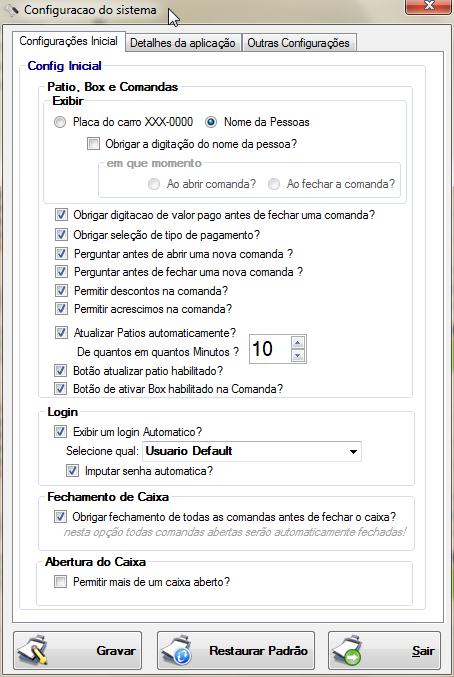Increase the minutes value with up arrow
Image resolution: width=454 pixels, height=677 pixels.
click(x=298, y=342)
